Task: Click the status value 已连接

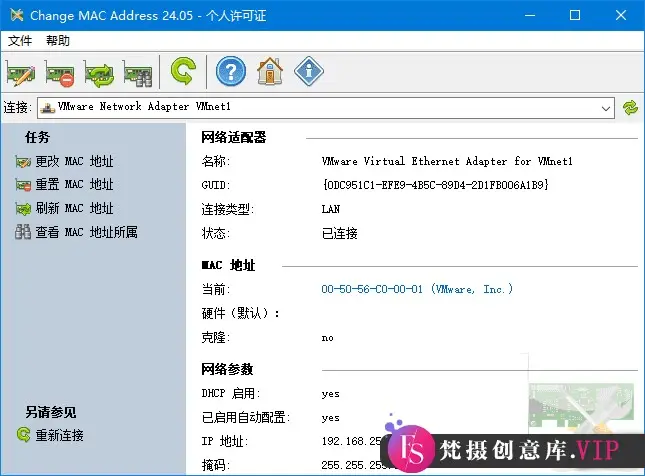Action: (339, 233)
